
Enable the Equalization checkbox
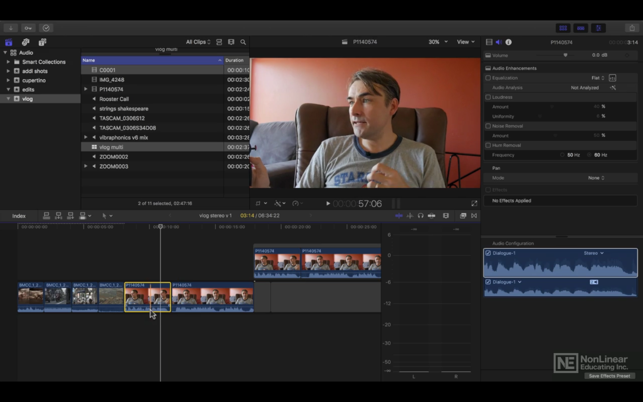[488, 78]
